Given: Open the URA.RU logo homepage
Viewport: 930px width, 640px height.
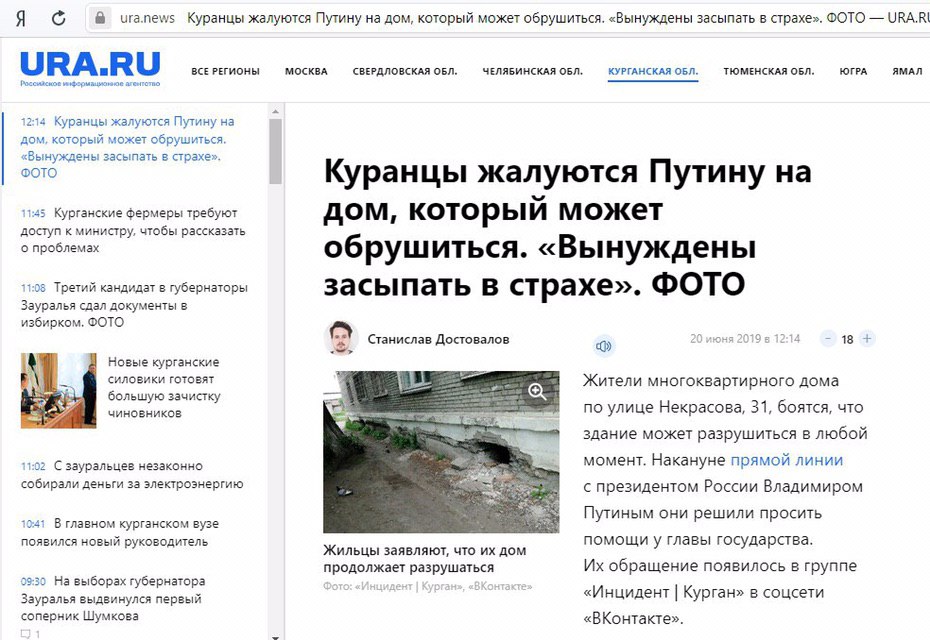Looking at the screenshot, I should coord(90,69).
